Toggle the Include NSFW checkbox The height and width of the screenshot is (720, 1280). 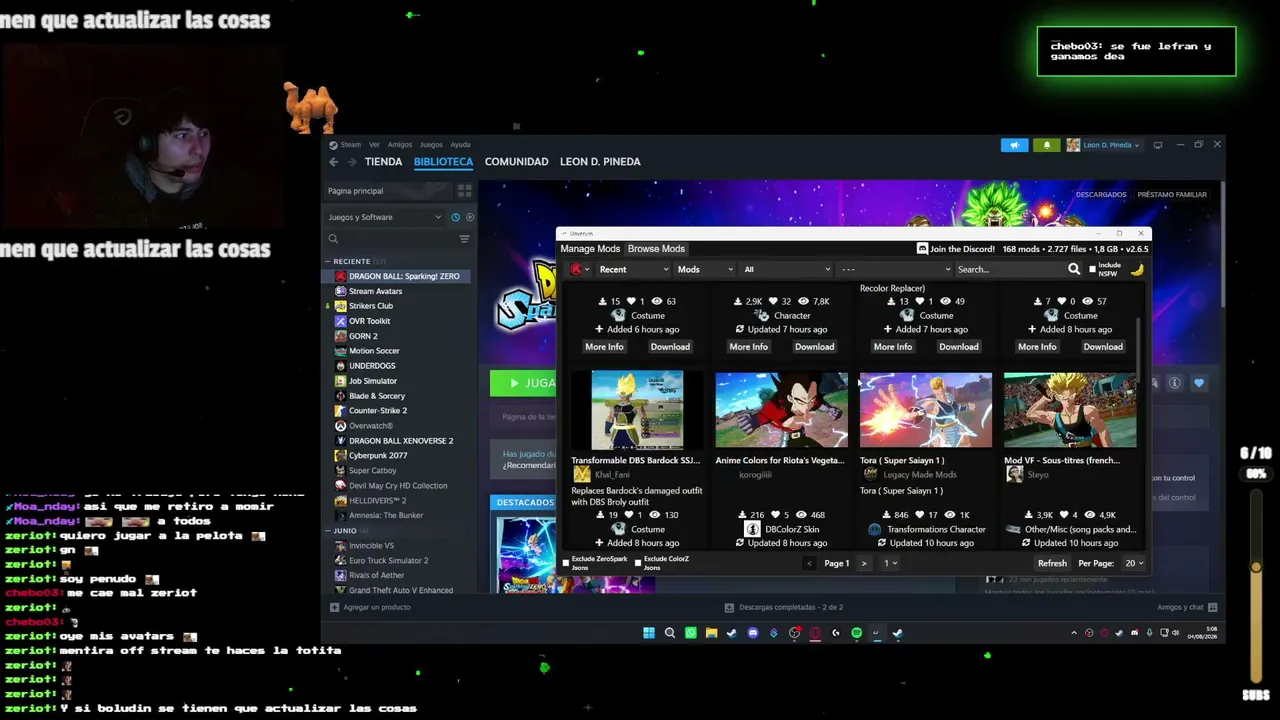(1092, 269)
